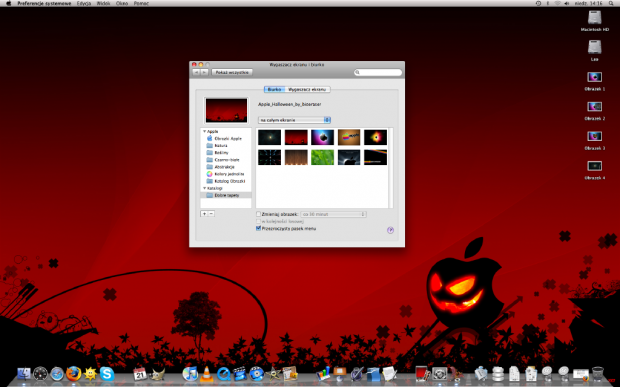Collapse the Apple group in sidebar
620x387 pixels.
point(204,131)
